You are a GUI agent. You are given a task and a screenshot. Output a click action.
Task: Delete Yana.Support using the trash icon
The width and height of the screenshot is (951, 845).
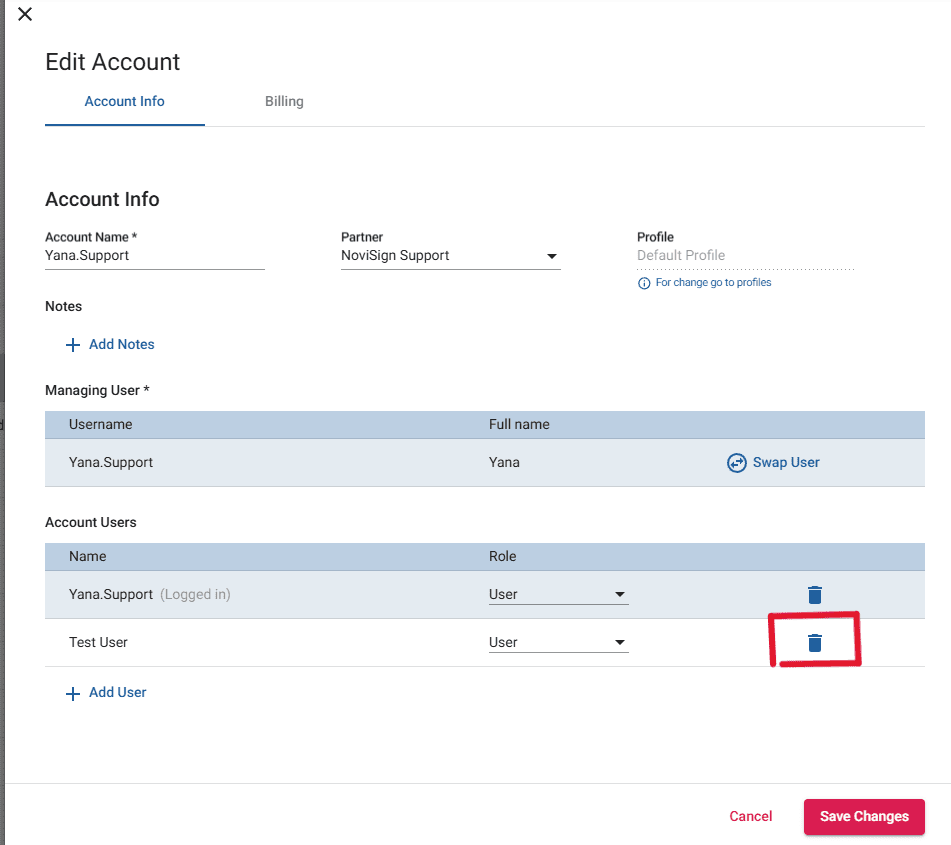tap(814, 595)
